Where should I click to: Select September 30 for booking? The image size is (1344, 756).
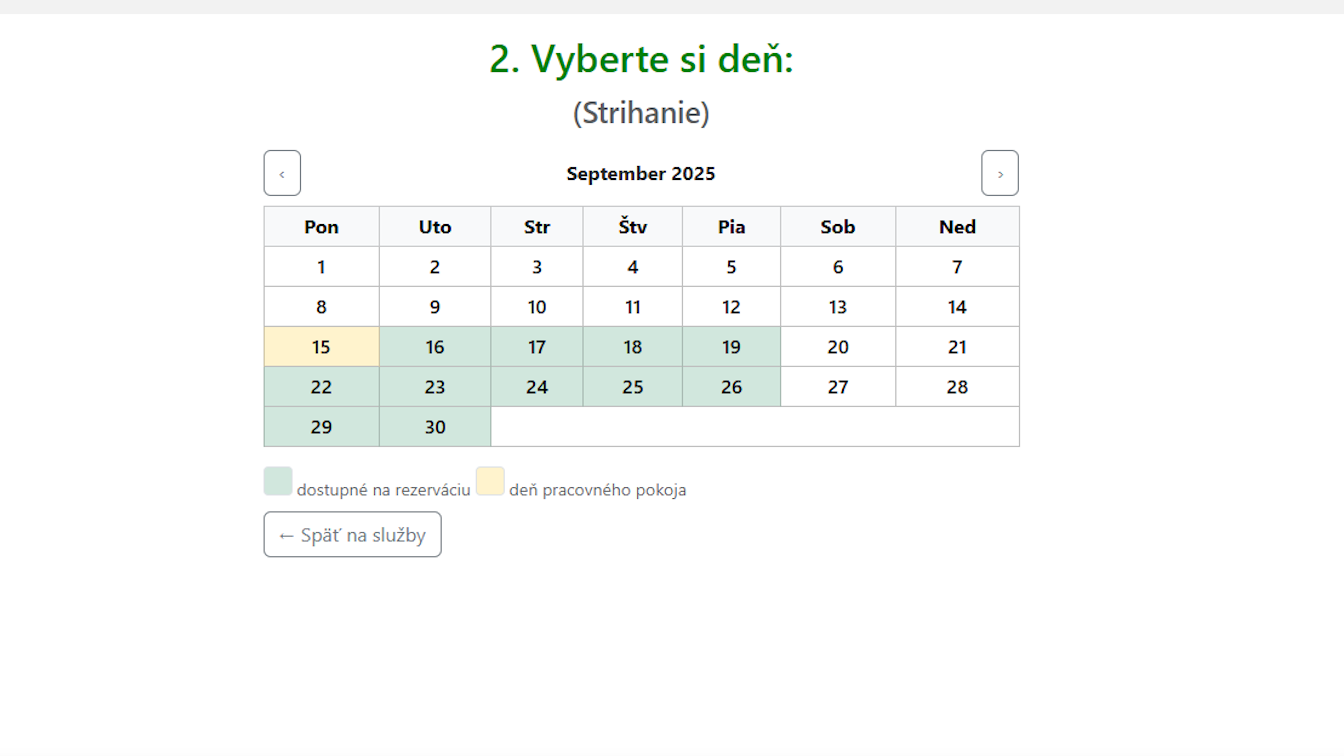pos(435,427)
